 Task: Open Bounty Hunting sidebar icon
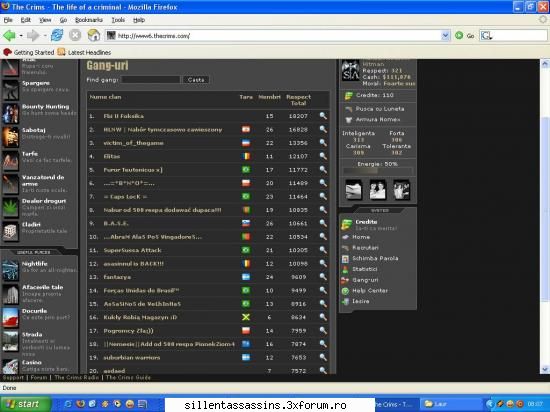[10, 113]
